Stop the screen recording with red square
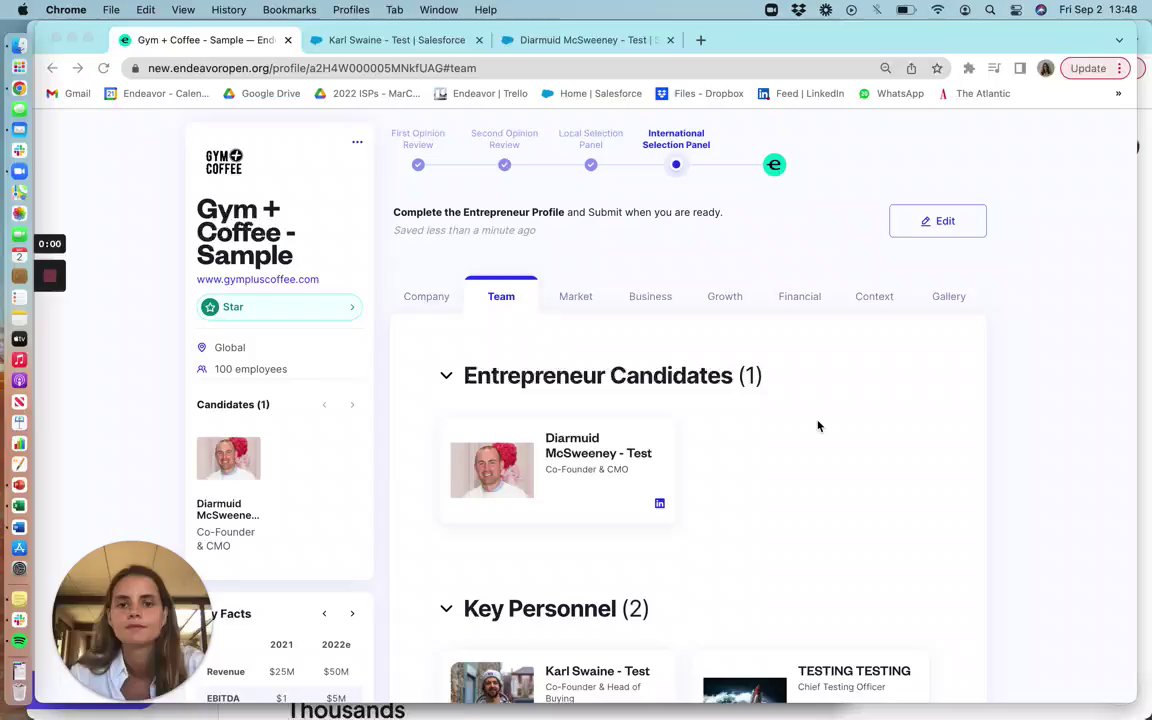Image resolution: width=1152 pixels, height=720 pixels. coord(50,276)
